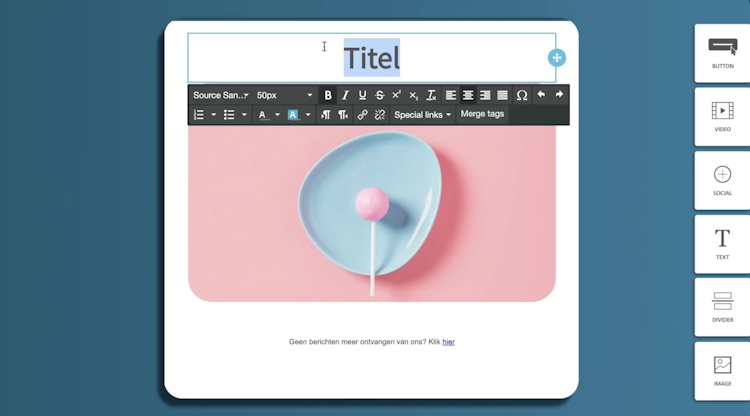Open the background color picker arrow
The height and width of the screenshot is (416, 750).
308,115
